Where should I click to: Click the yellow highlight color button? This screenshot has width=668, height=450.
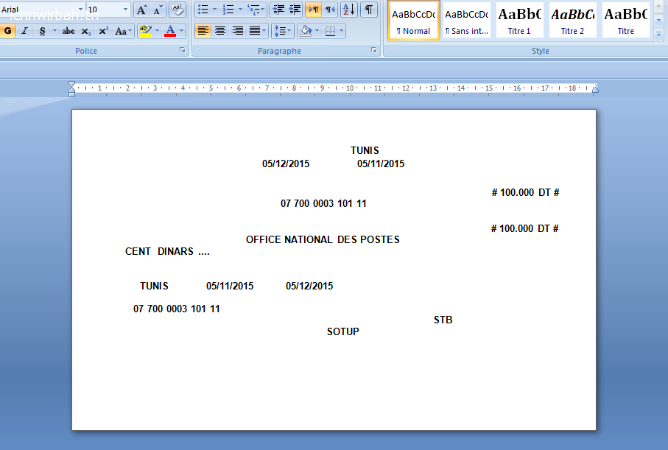[x=146, y=31]
